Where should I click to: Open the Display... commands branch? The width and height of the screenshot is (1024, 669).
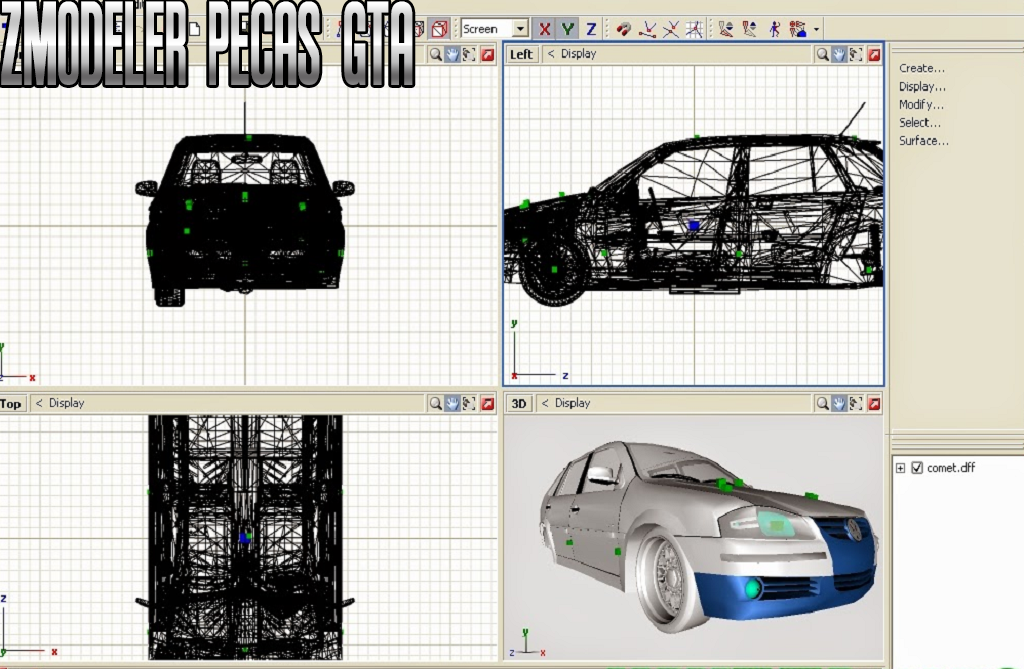pos(922,86)
